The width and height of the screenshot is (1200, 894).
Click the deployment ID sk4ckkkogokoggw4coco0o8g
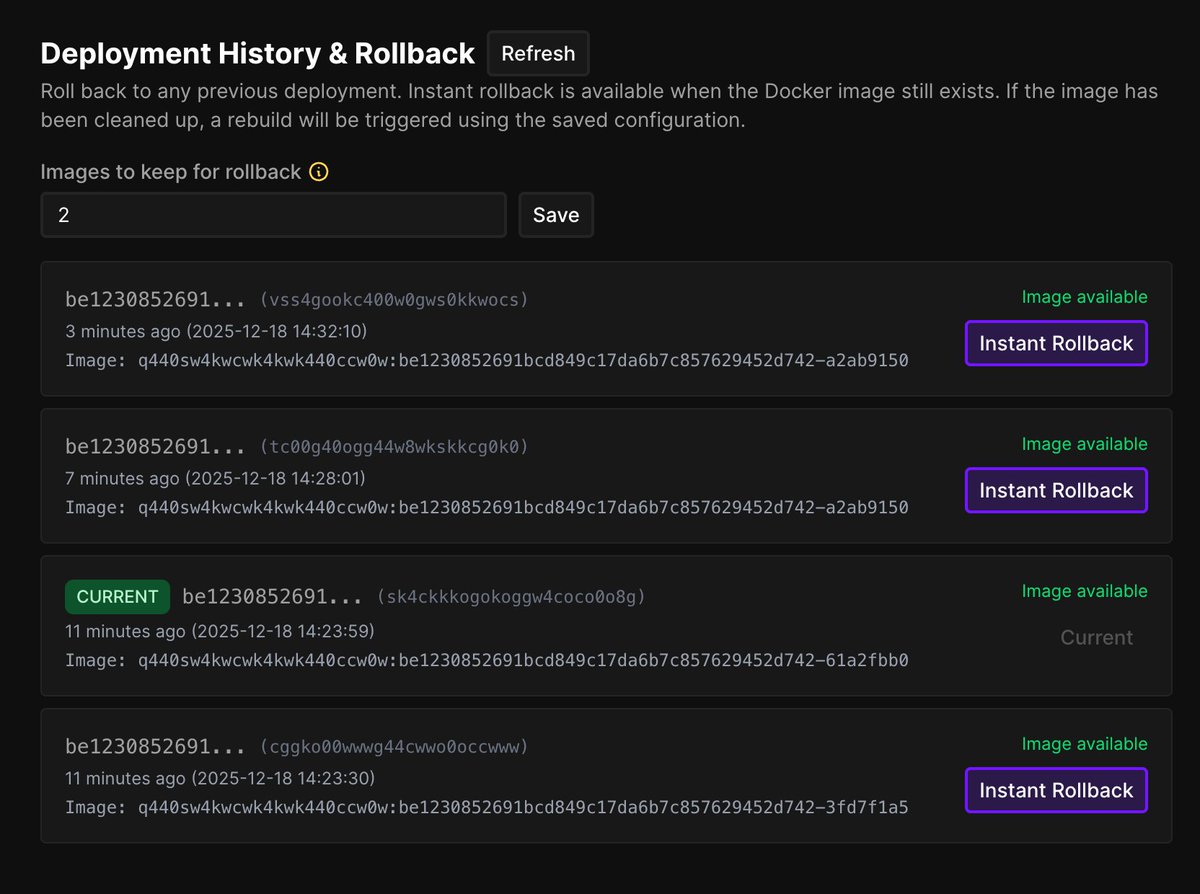pyautogui.click(x=511, y=597)
